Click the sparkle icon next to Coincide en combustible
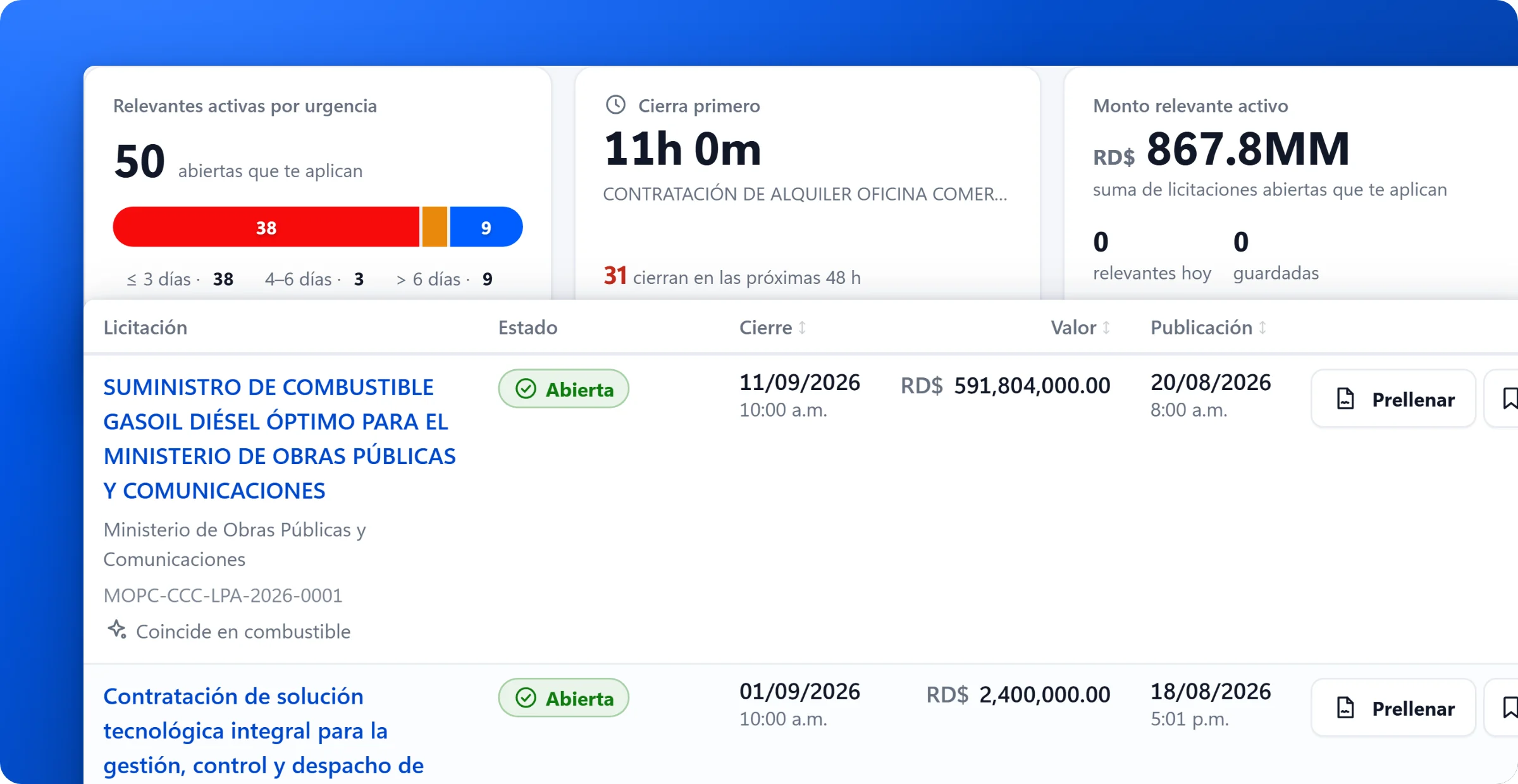1518x784 pixels. point(117,630)
